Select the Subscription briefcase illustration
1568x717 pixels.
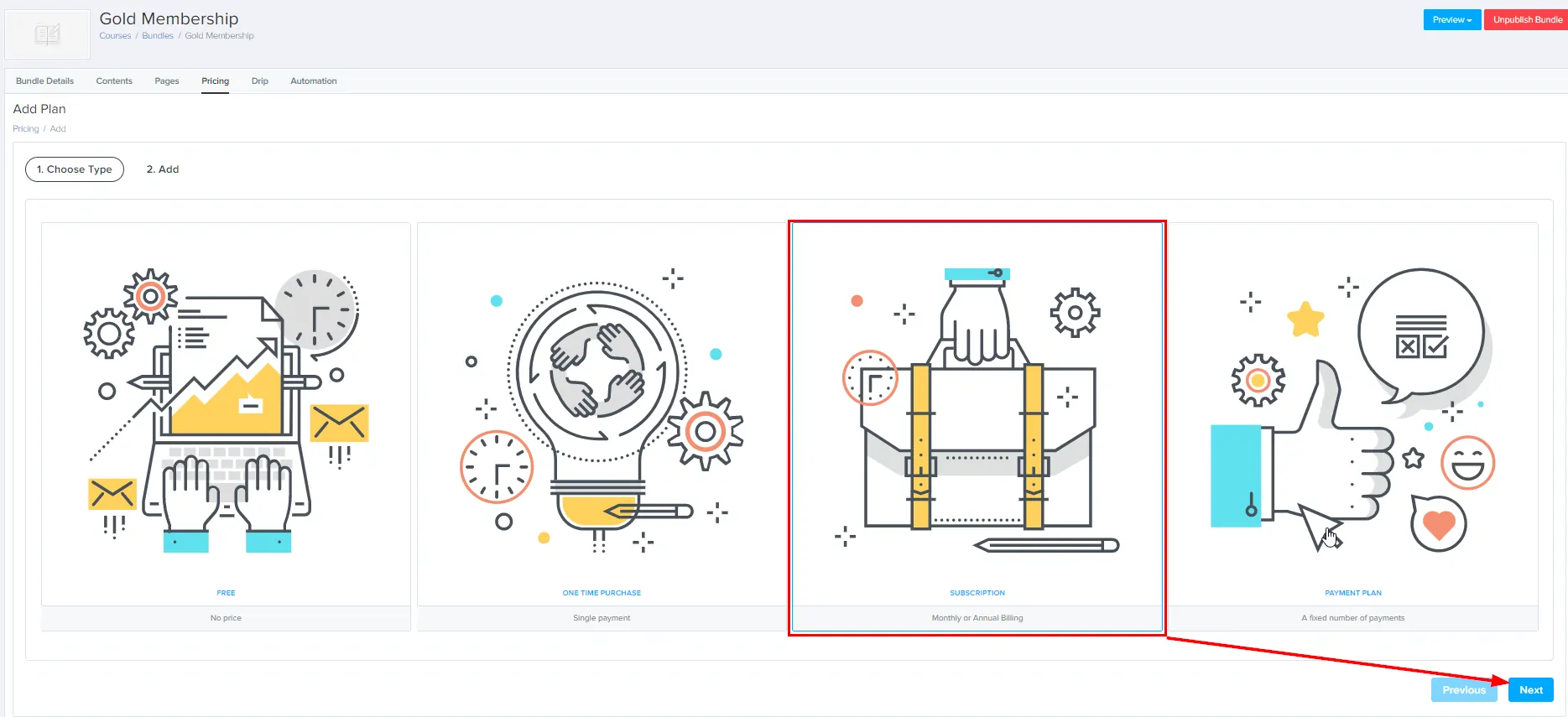tap(977, 411)
